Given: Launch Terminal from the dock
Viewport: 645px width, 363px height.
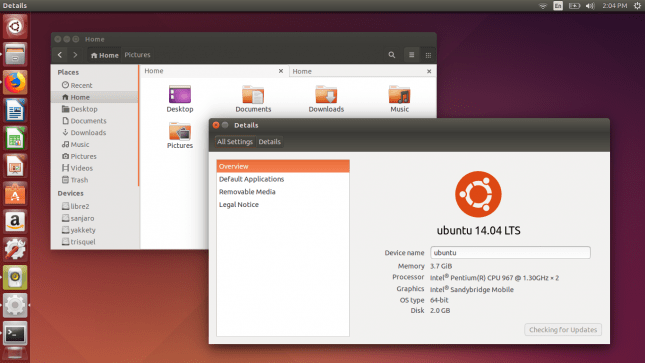Looking at the screenshot, I should tap(15, 333).
